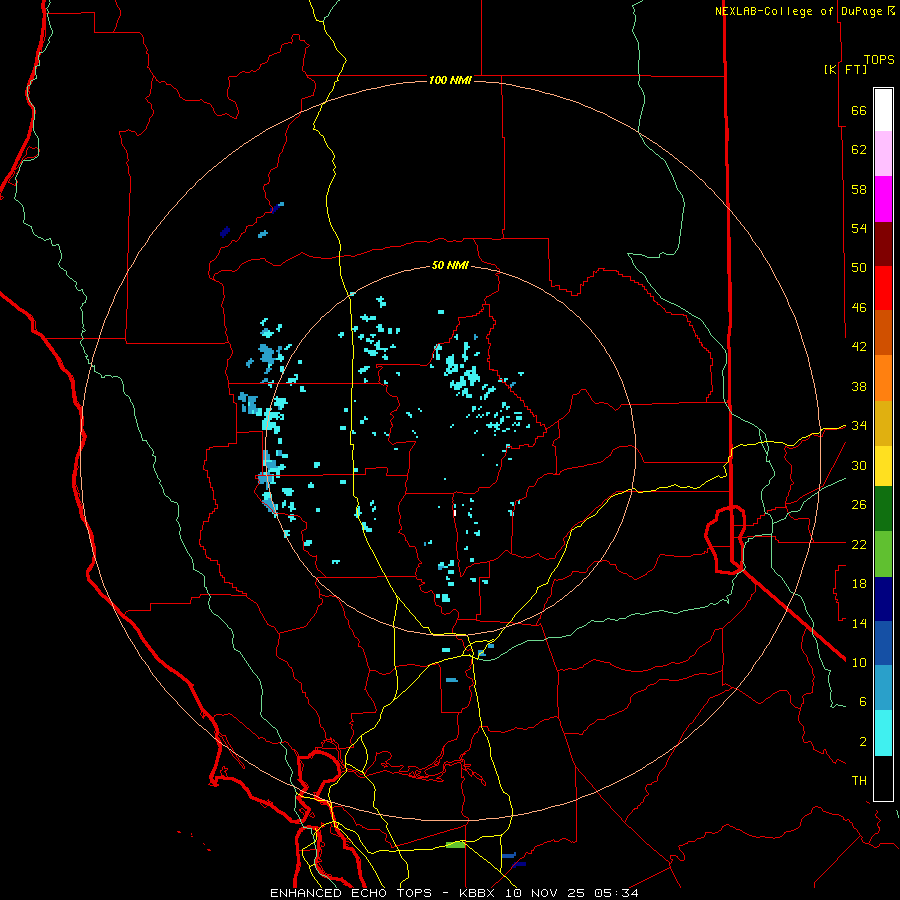Select the dark red legend color block
The image size is (900, 900).
[x=883, y=245]
